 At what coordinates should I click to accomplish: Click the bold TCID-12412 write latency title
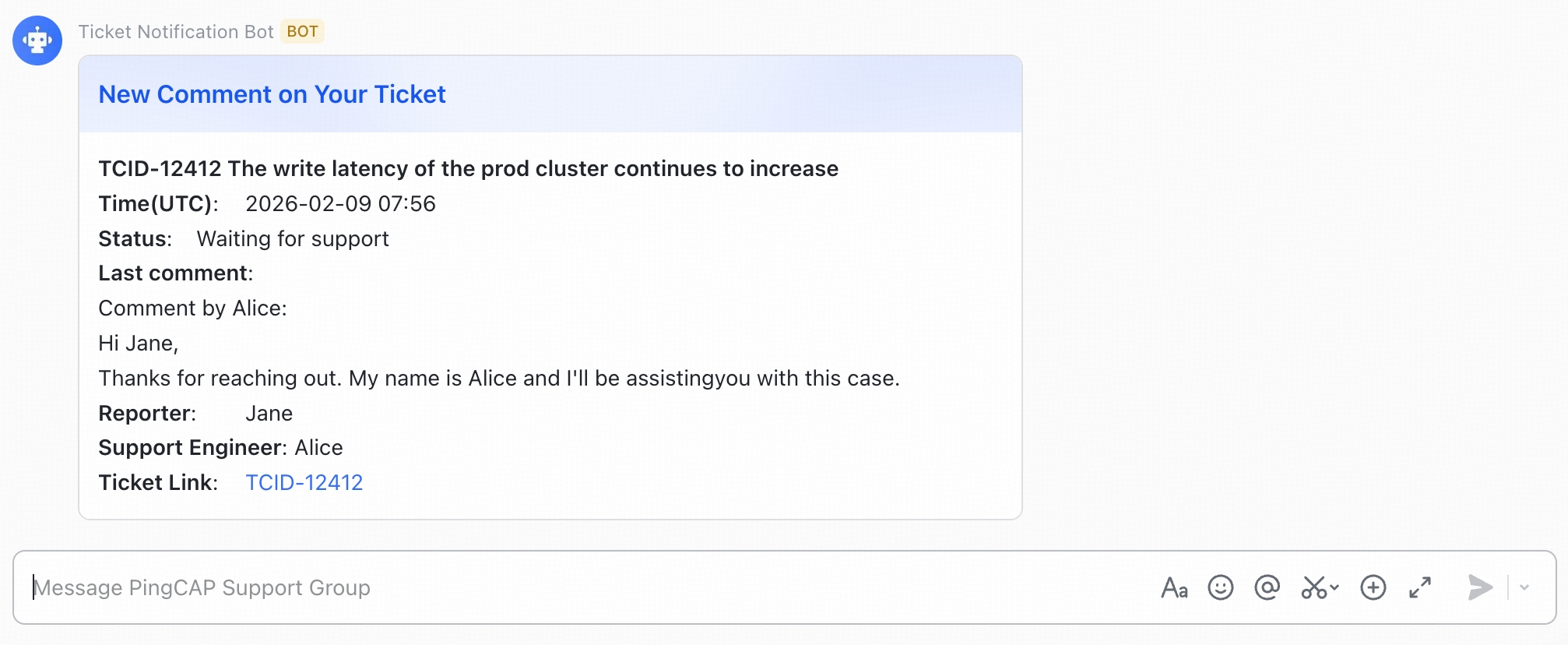coord(468,169)
